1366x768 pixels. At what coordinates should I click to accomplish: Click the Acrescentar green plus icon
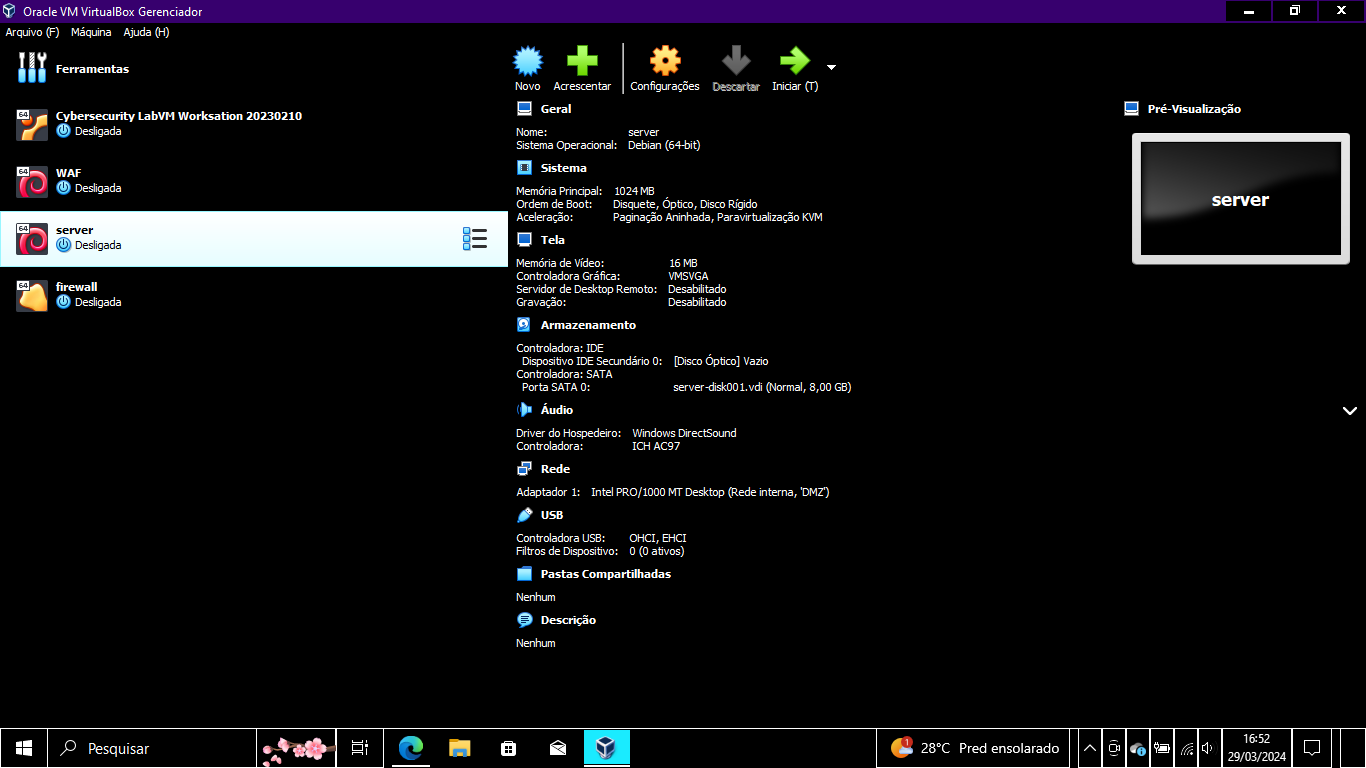pos(582,61)
